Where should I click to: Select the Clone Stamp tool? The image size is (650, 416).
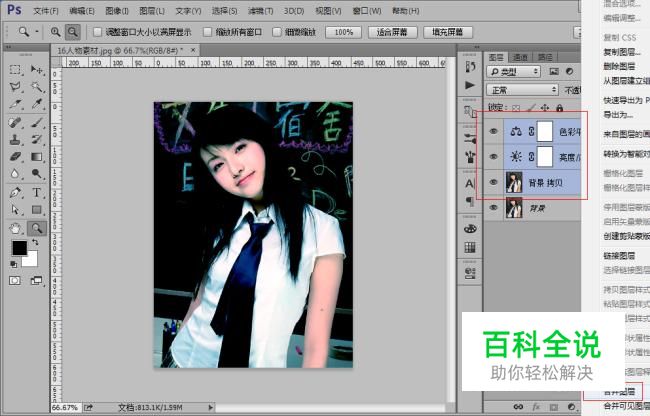point(15,139)
